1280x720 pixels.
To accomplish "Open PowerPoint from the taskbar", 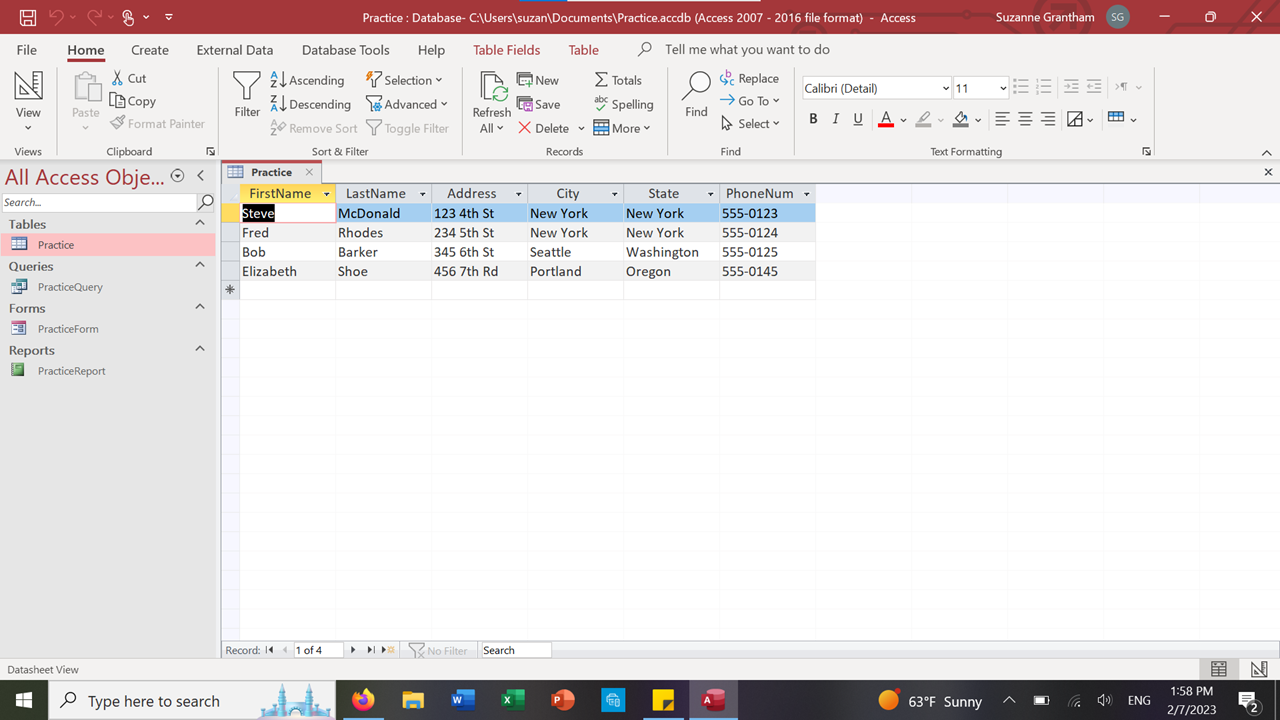I will click(563, 700).
